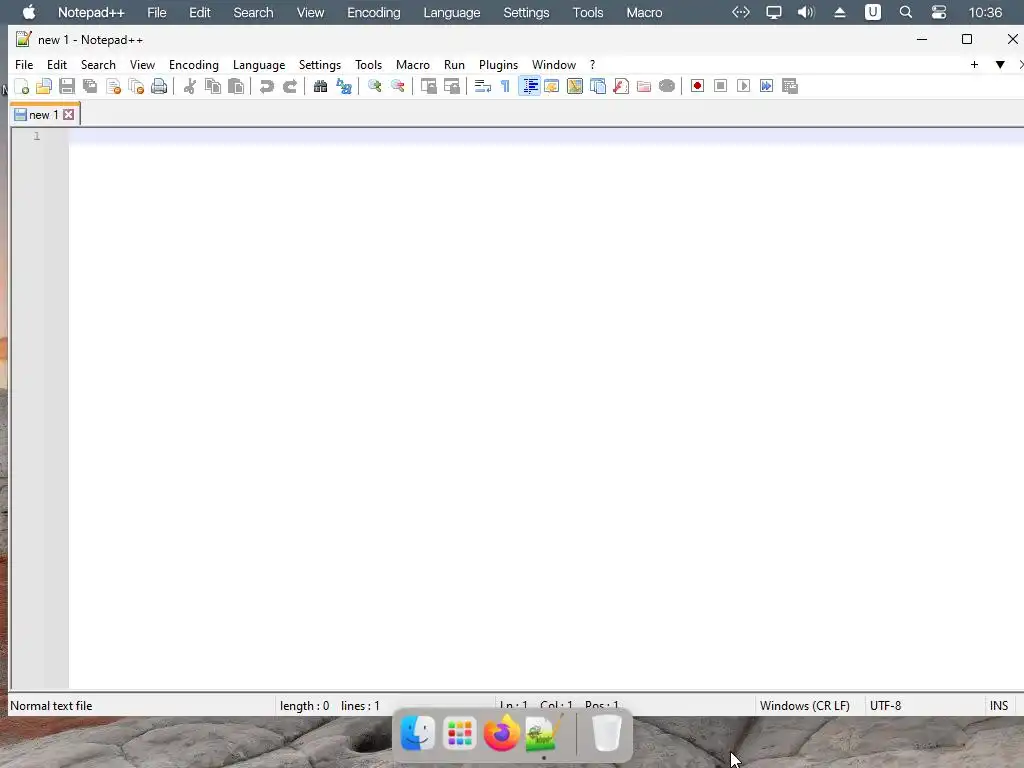This screenshot has width=1024, height=768.
Task: Click Run a Macro Multiple Times icon
Action: [767, 86]
